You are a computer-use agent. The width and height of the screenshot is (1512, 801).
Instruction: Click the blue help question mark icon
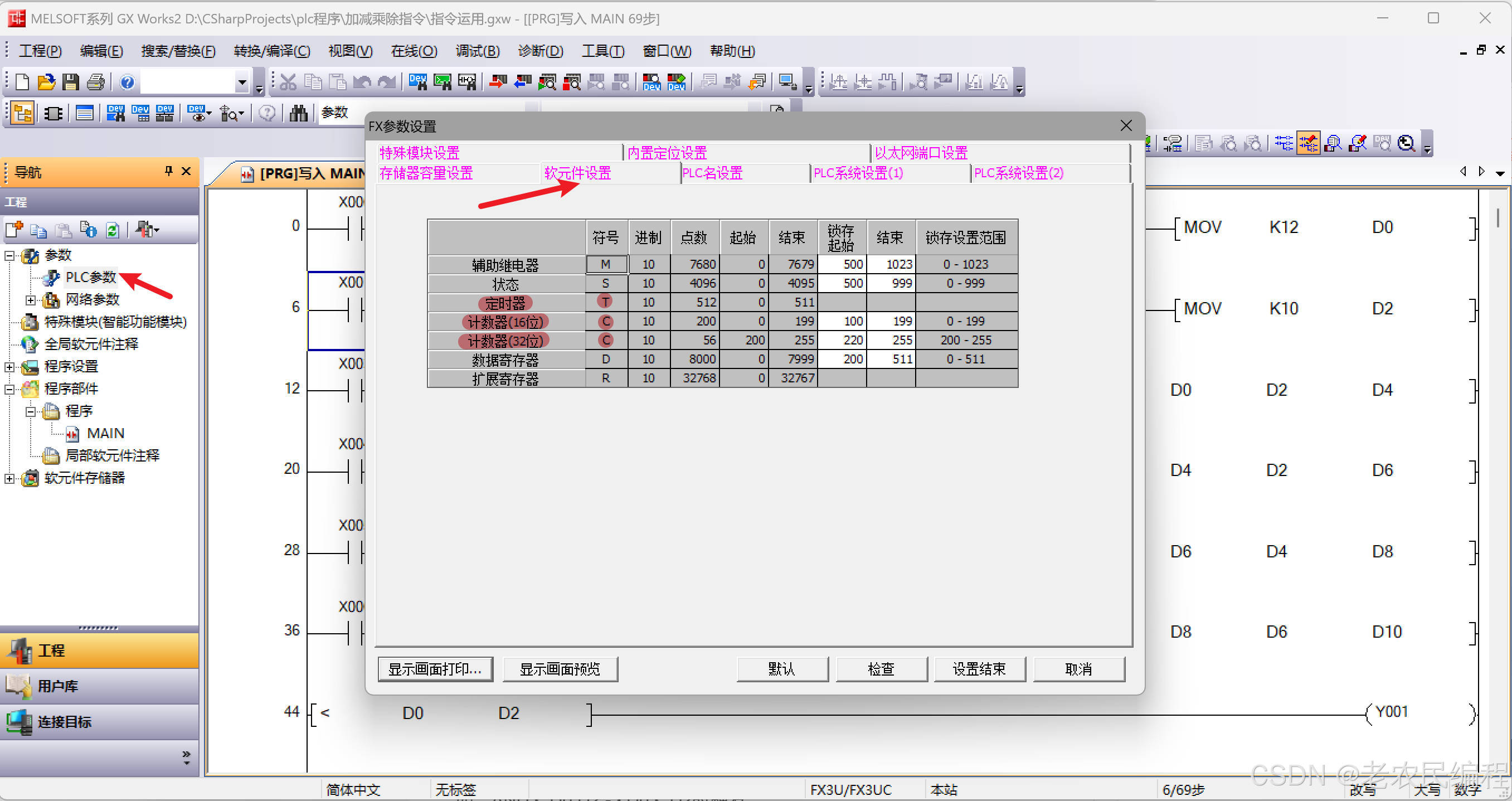point(127,81)
